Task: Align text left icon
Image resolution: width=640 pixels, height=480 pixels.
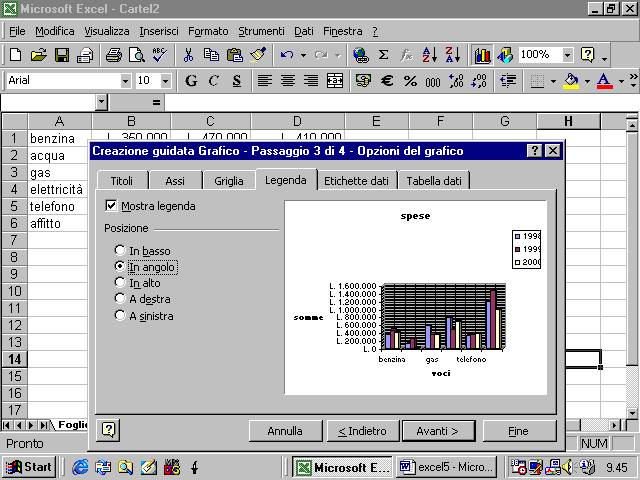Action: tap(264, 81)
